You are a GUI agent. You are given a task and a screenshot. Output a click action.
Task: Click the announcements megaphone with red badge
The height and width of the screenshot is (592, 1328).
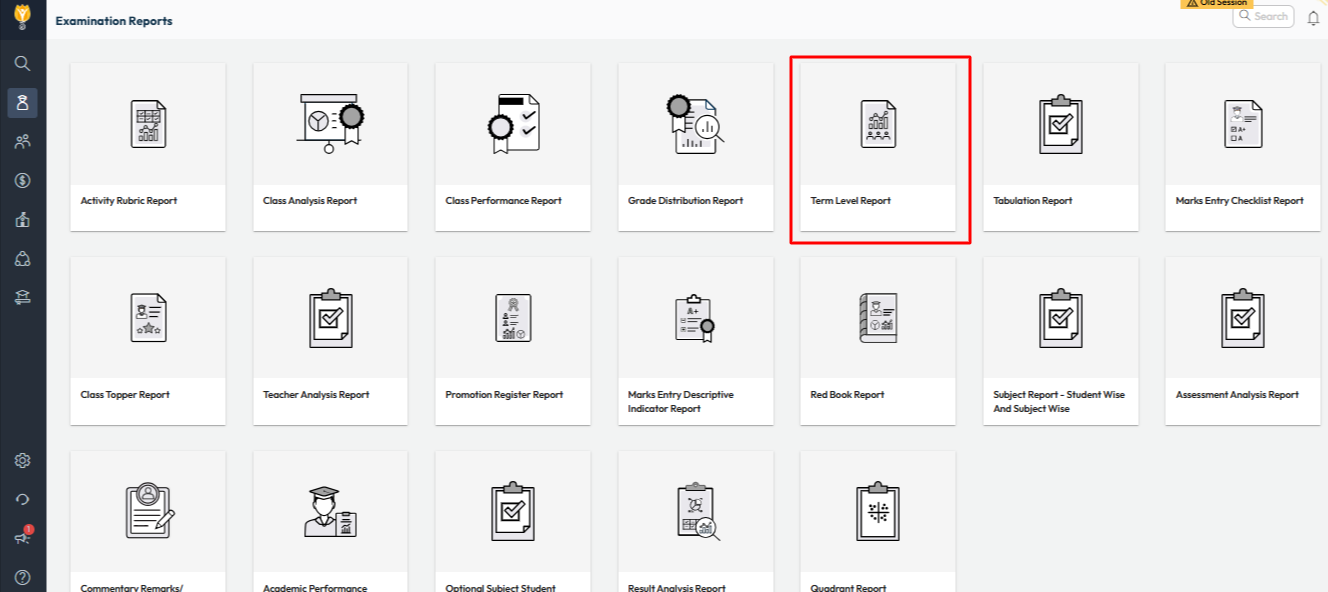tap(22, 537)
